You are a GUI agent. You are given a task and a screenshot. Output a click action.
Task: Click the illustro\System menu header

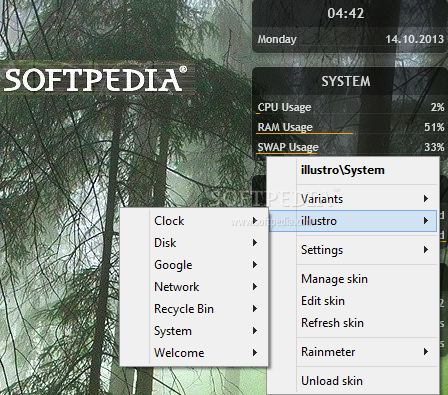(x=343, y=170)
